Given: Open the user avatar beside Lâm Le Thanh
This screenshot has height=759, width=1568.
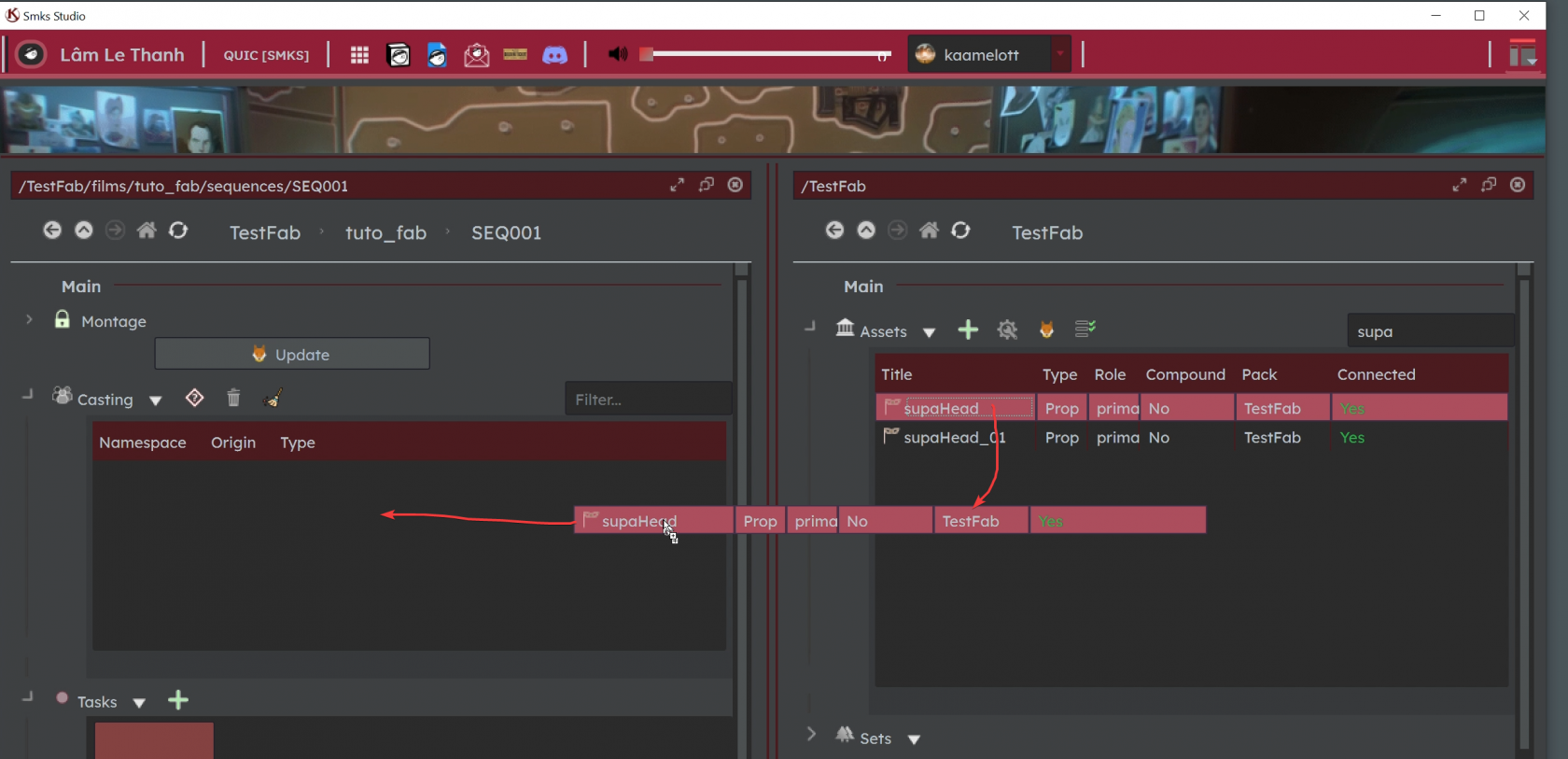Looking at the screenshot, I should click(x=32, y=54).
